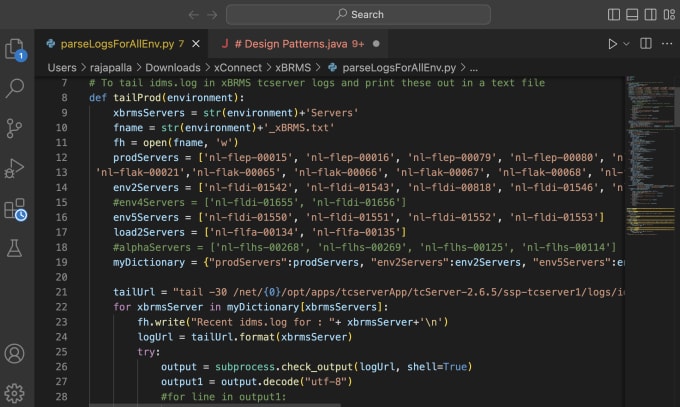Click line number 22 in the gutter
Viewport: 680px width, 407px height.
pyautogui.click(x=62, y=307)
